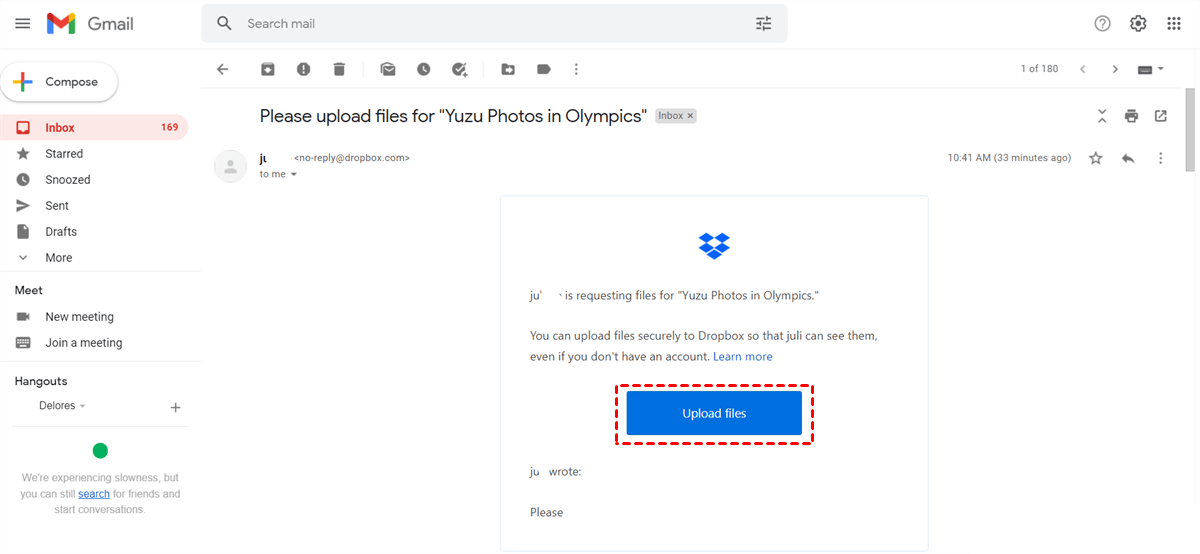Screen dimensions: 1200x554
Task: Print the email using the printer icon
Action: pyautogui.click(x=1131, y=116)
